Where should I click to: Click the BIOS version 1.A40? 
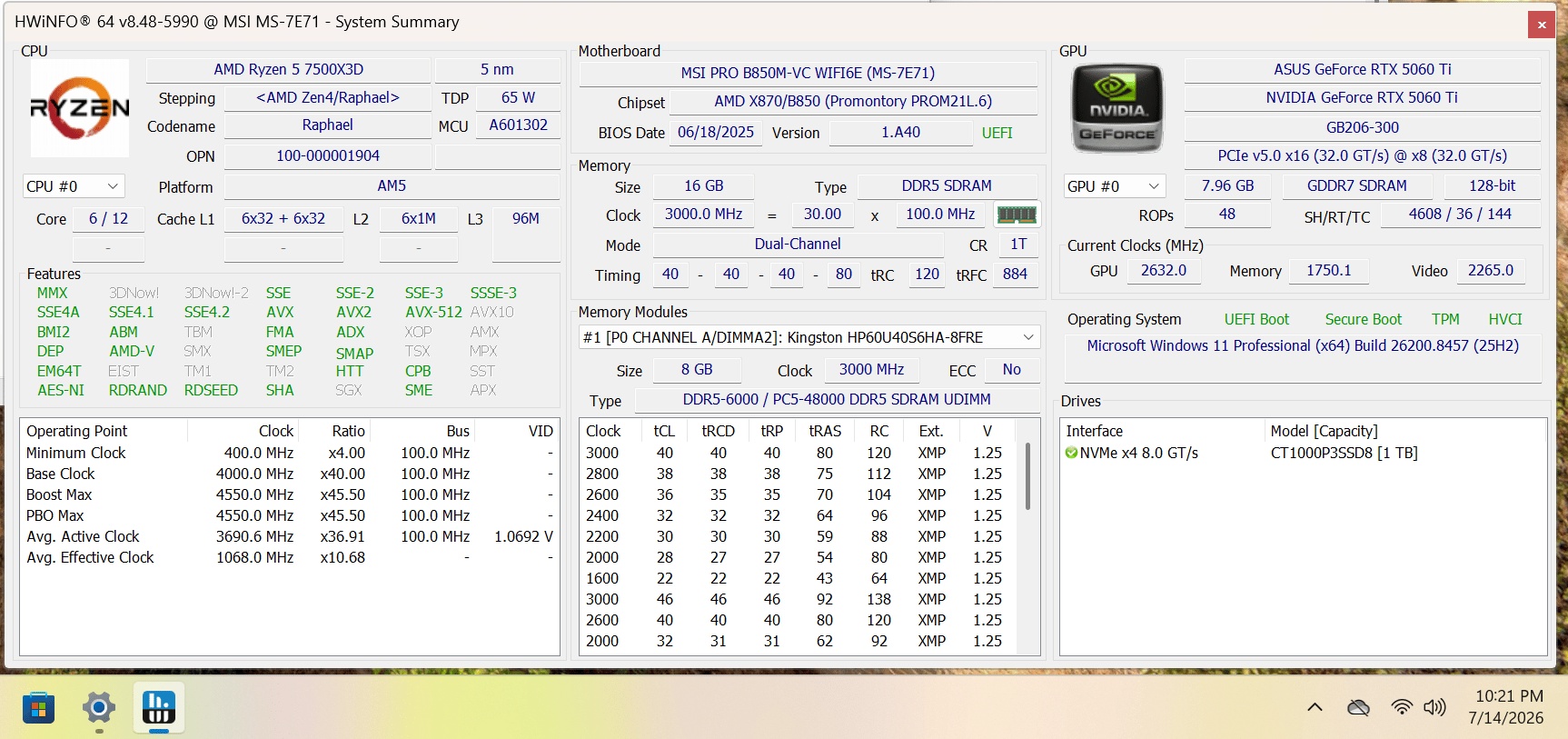click(x=900, y=132)
